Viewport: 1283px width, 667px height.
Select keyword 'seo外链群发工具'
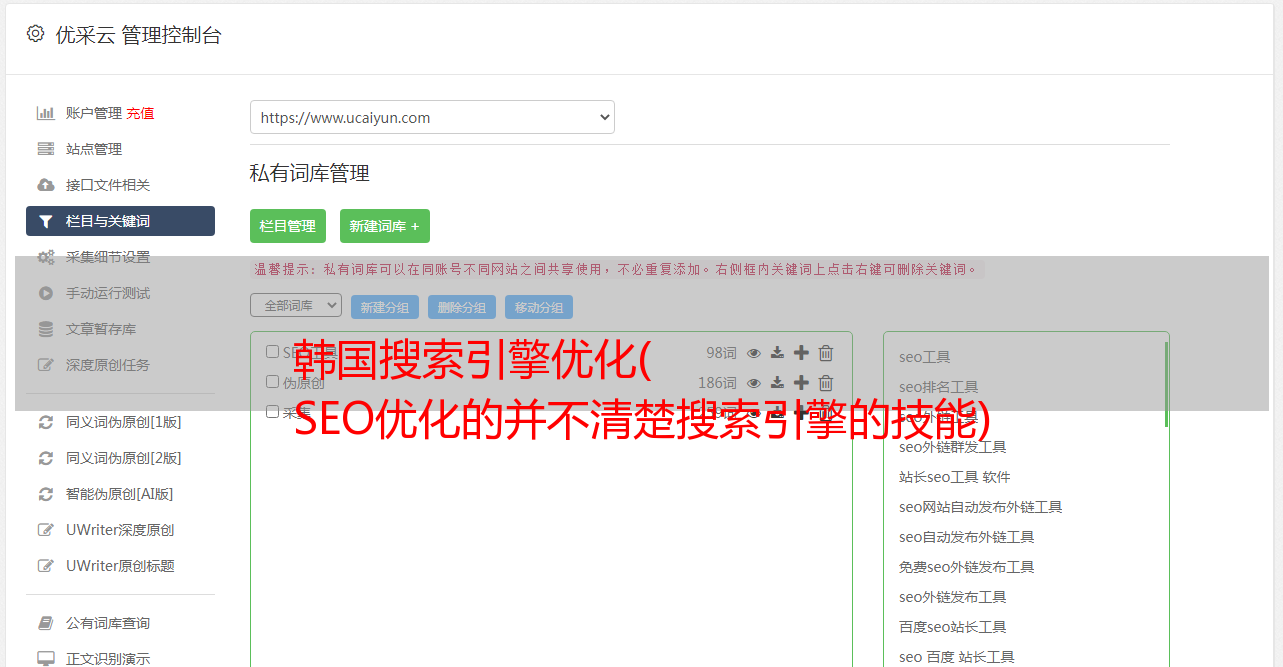(x=953, y=447)
